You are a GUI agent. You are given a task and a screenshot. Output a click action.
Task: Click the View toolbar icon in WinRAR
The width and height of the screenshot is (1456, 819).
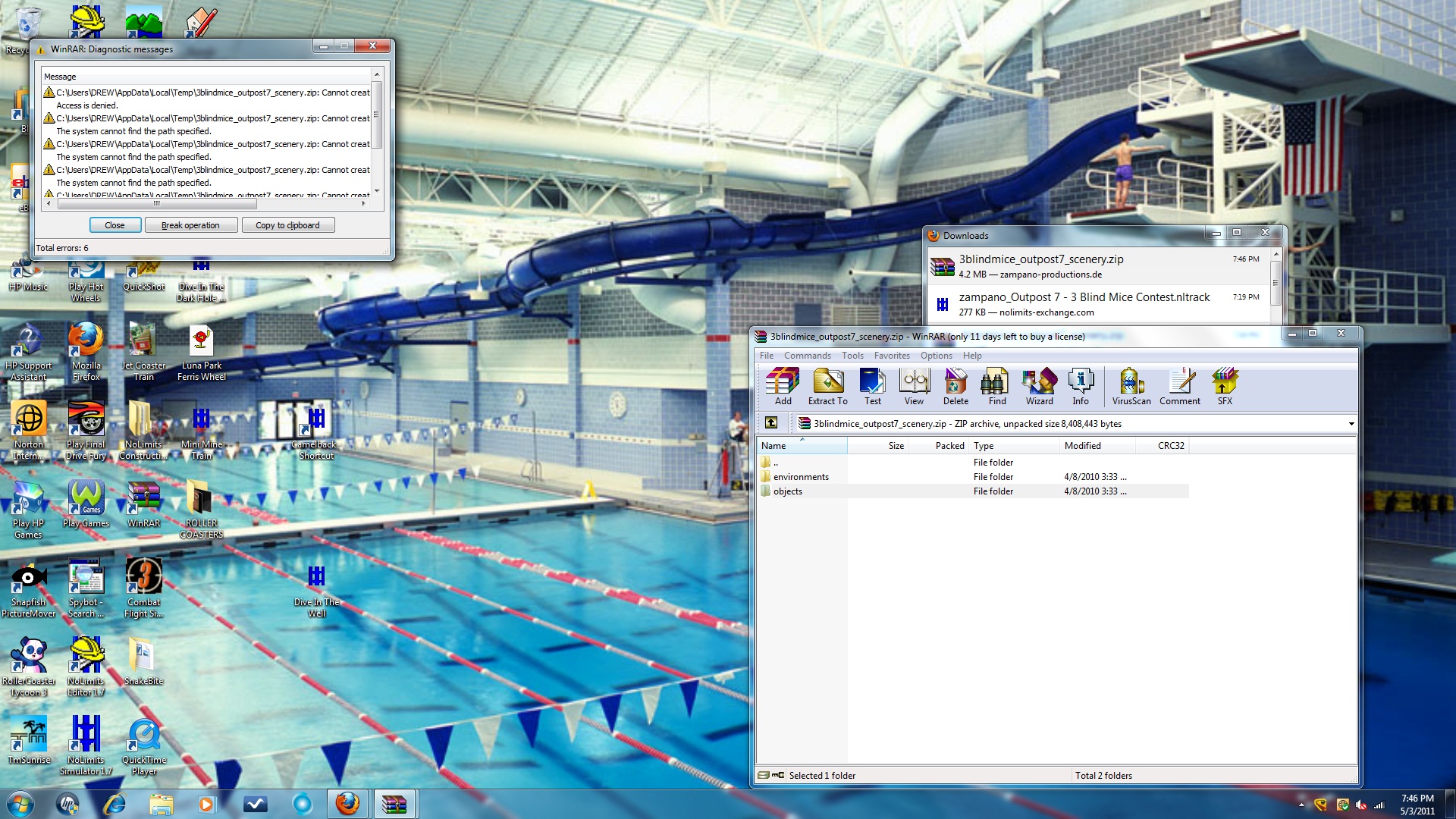click(x=914, y=386)
